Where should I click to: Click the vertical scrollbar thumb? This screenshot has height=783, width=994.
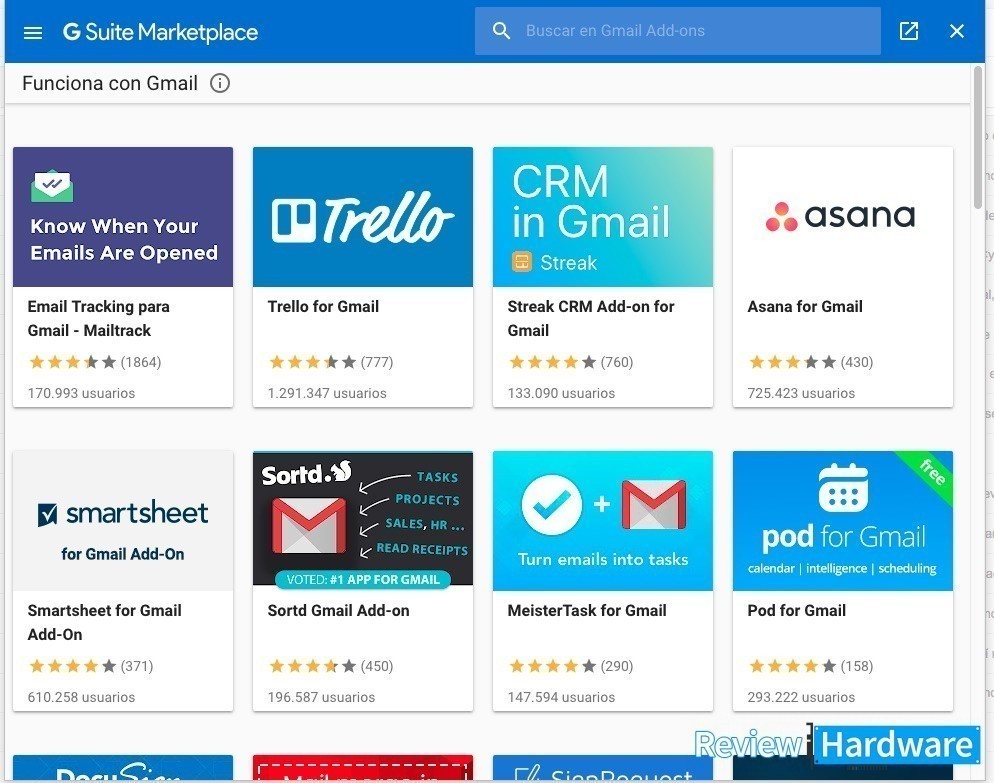(978, 136)
